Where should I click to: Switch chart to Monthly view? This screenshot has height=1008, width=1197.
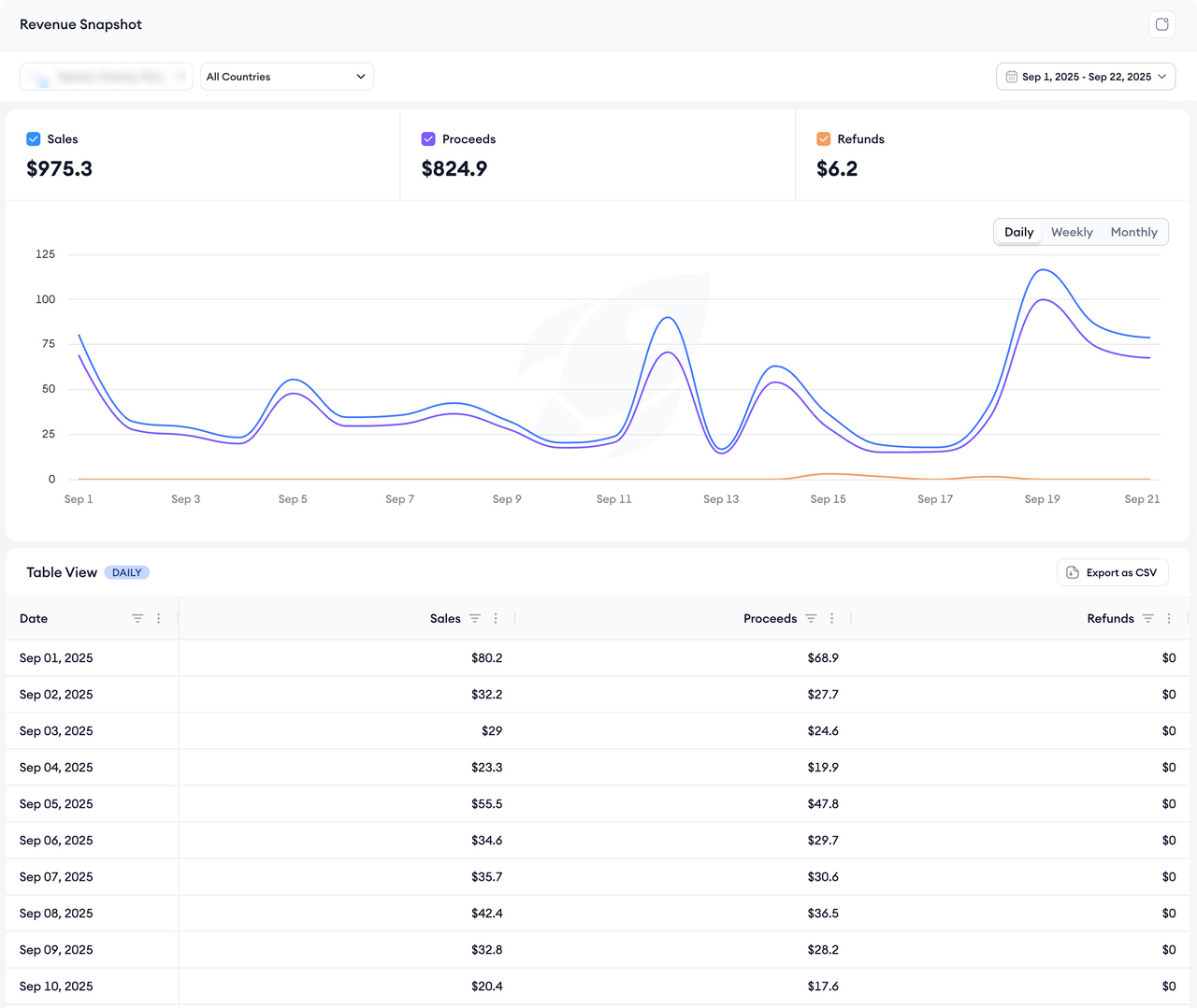pos(1133,233)
